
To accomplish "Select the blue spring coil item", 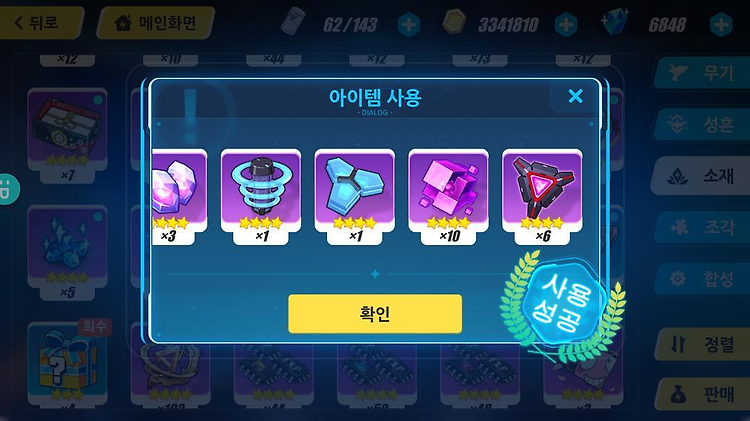I will click(x=261, y=197).
